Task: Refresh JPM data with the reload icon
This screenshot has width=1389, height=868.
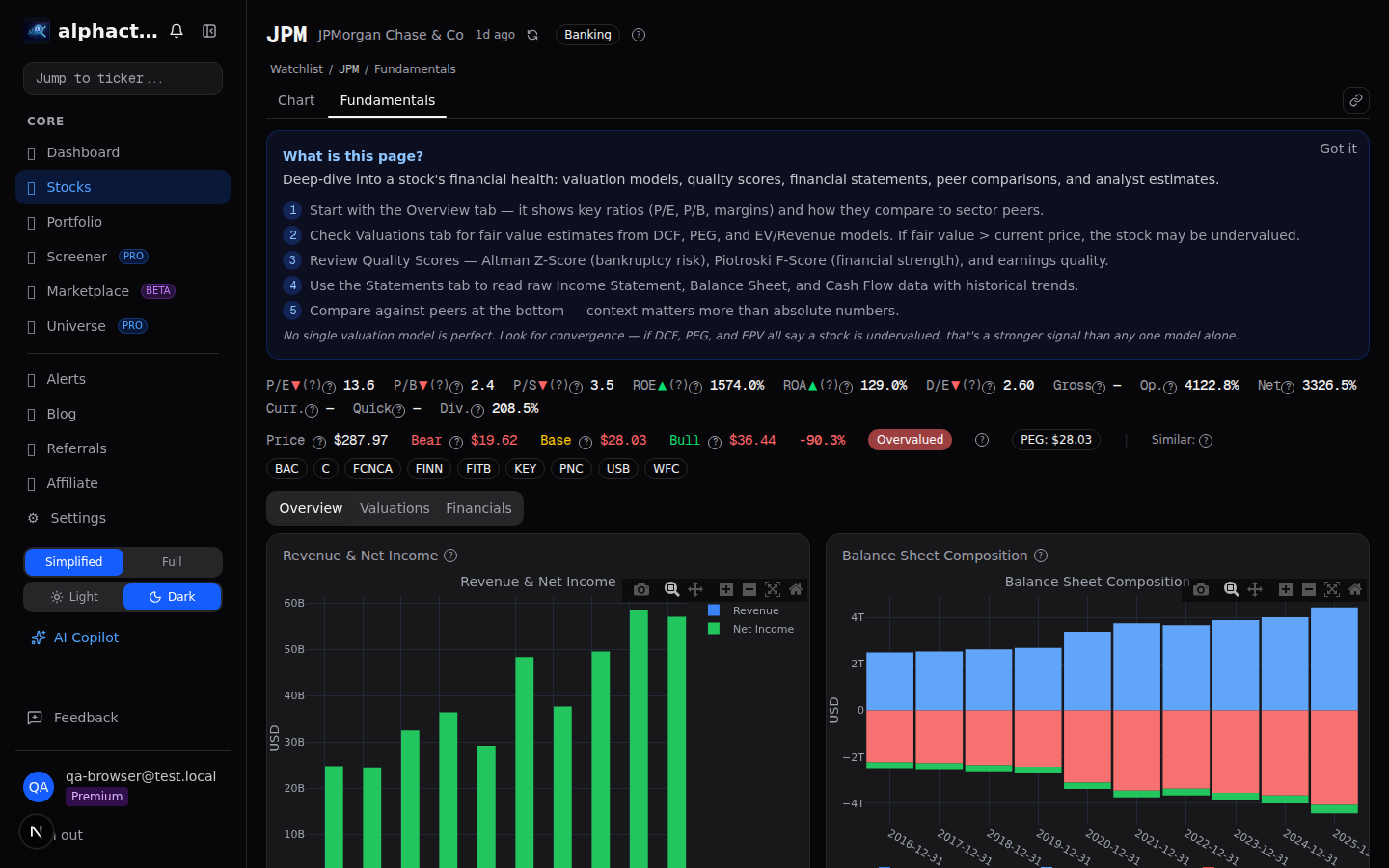Action: click(x=532, y=34)
